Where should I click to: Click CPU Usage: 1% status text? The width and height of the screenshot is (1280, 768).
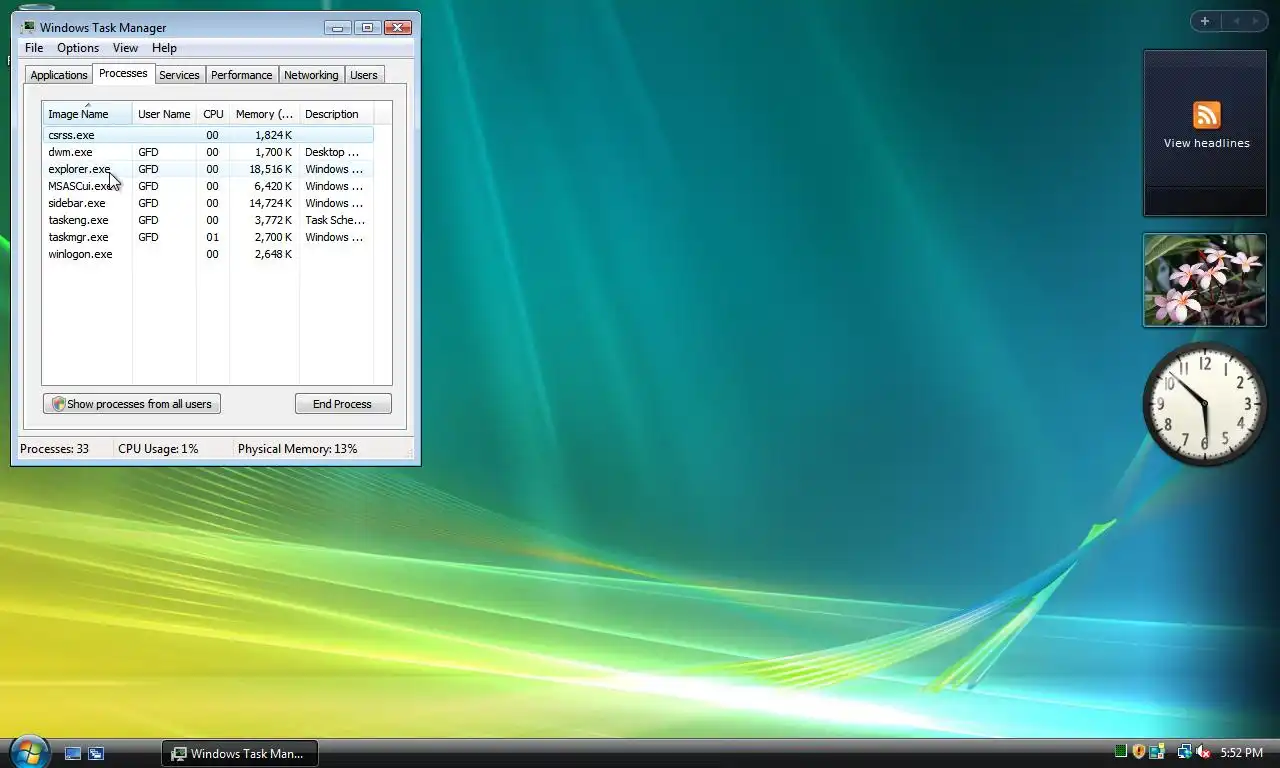click(158, 449)
